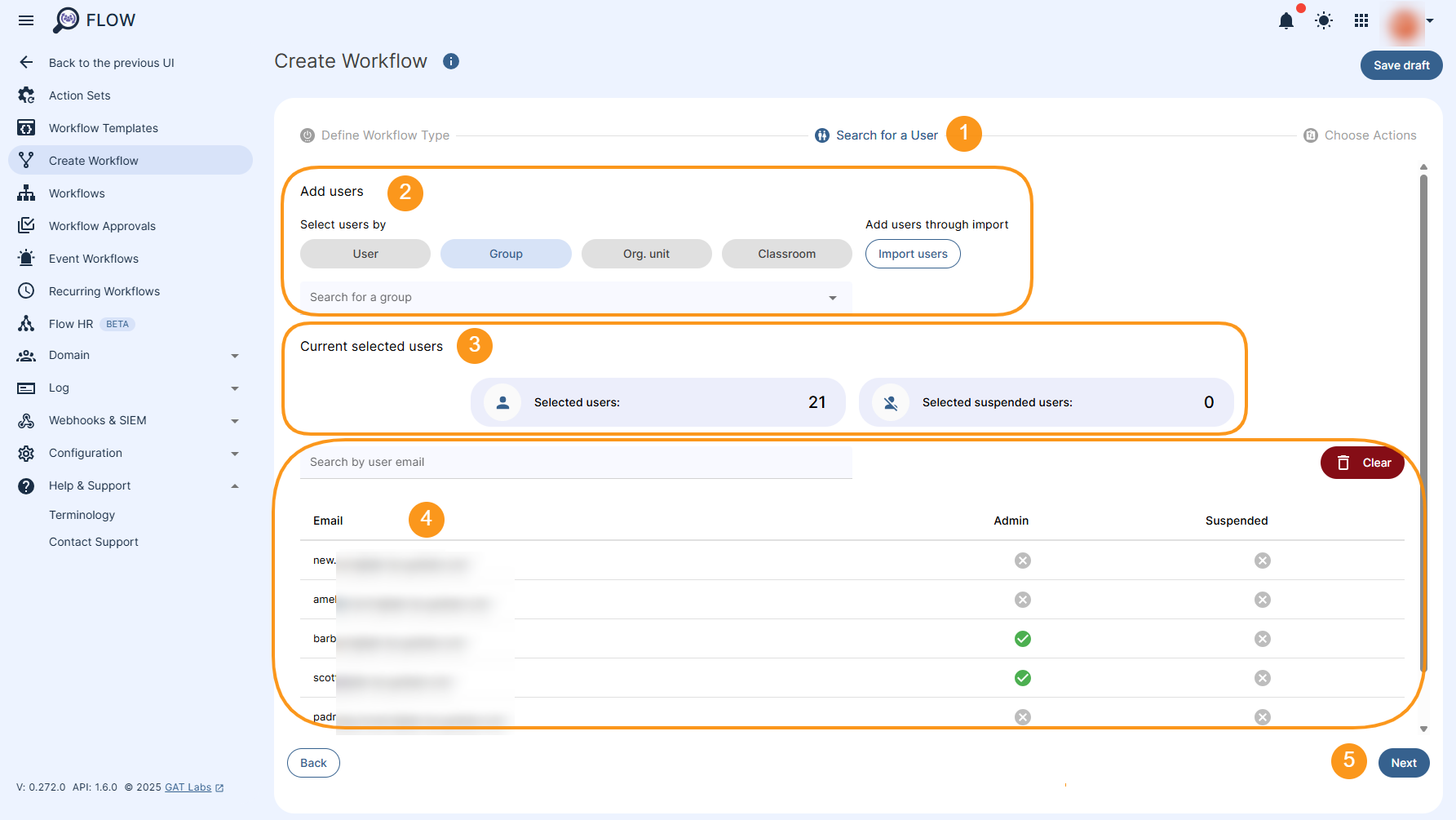
Task: Switch to the Choose Actions step
Action: [x=1369, y=135]
